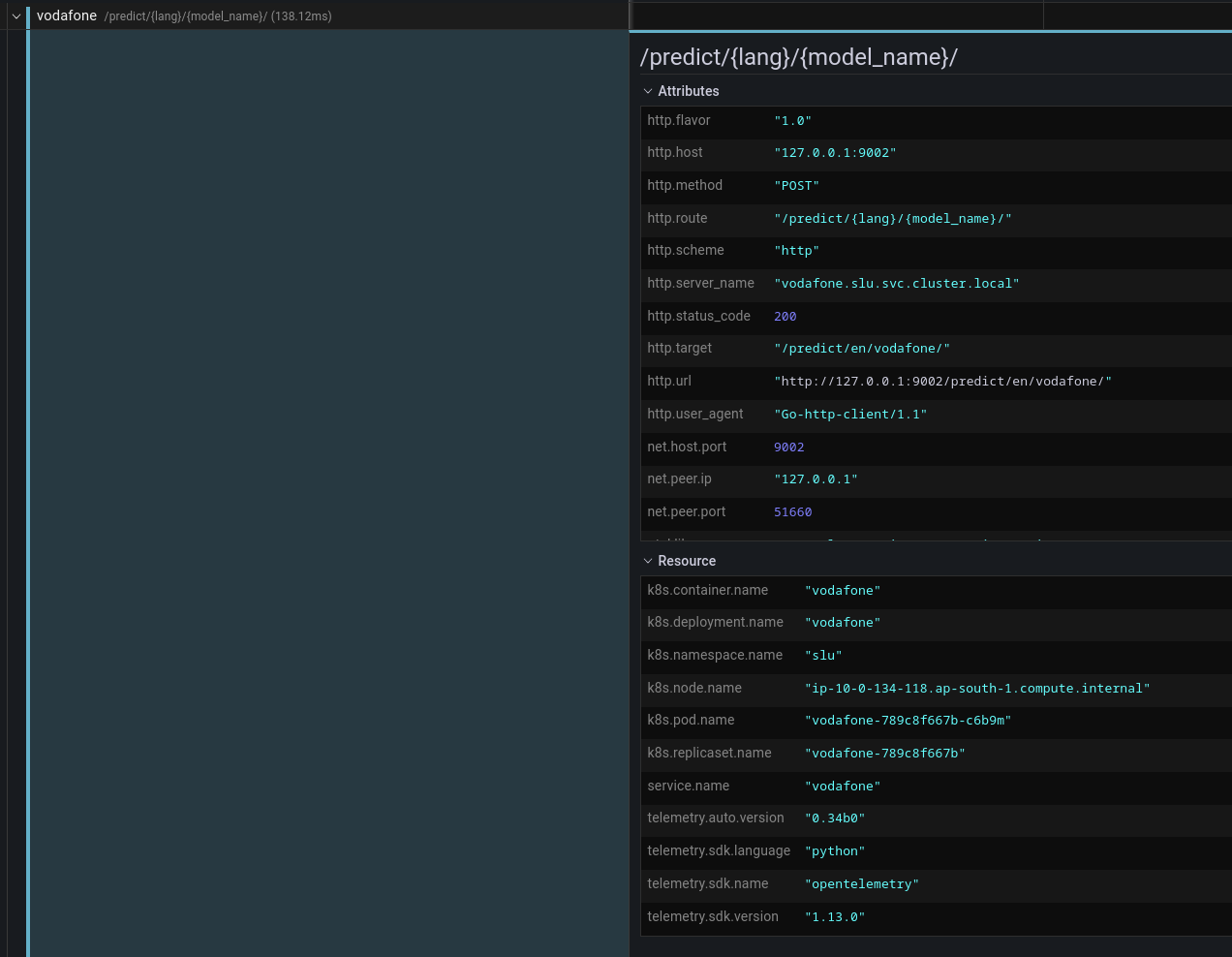The image size is (1232, 957).
Task: Click the k8s.replicaset.name key
Action: pyautogui.click(x=709, y=753)
